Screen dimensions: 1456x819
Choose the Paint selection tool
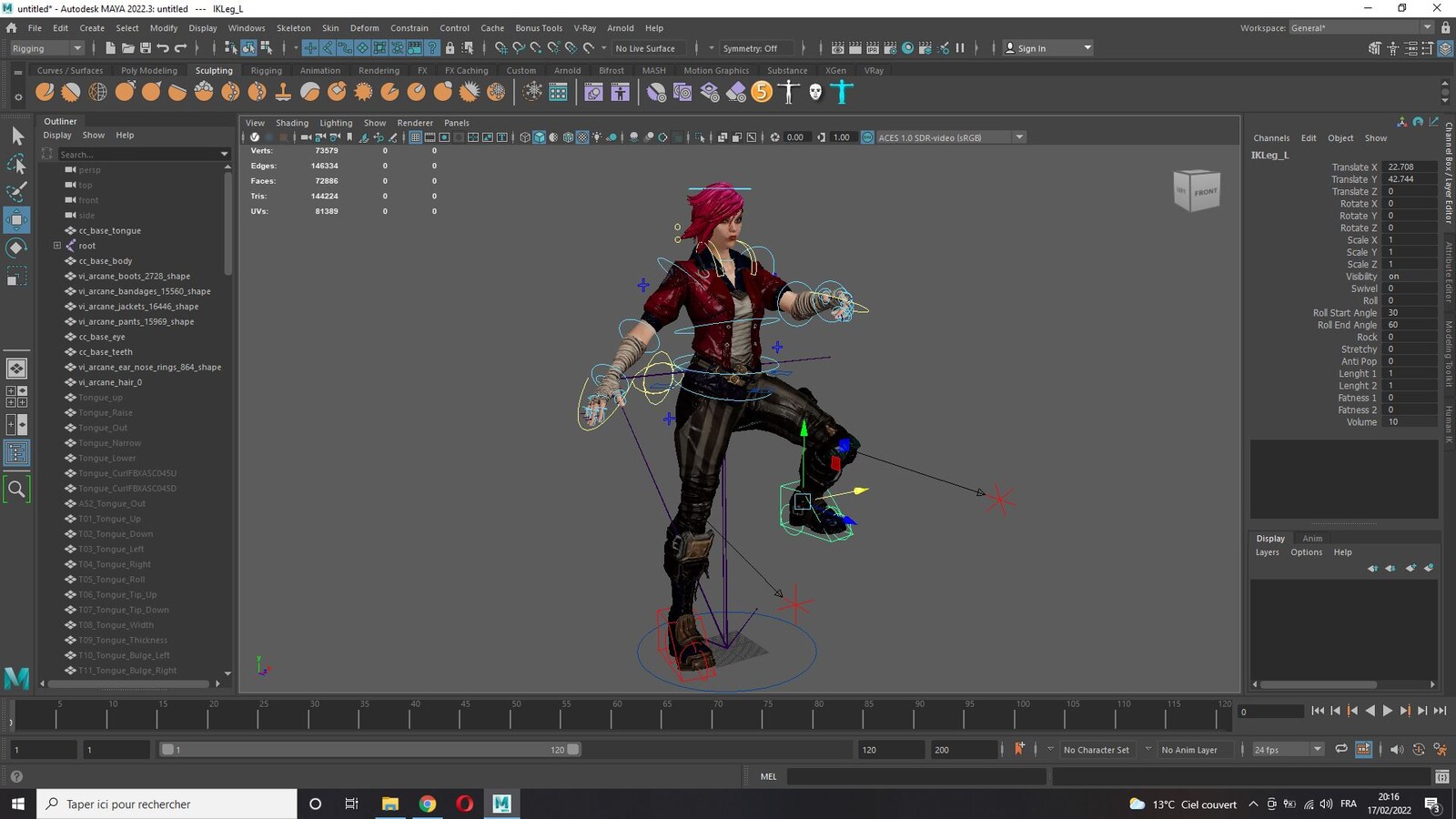16,191
